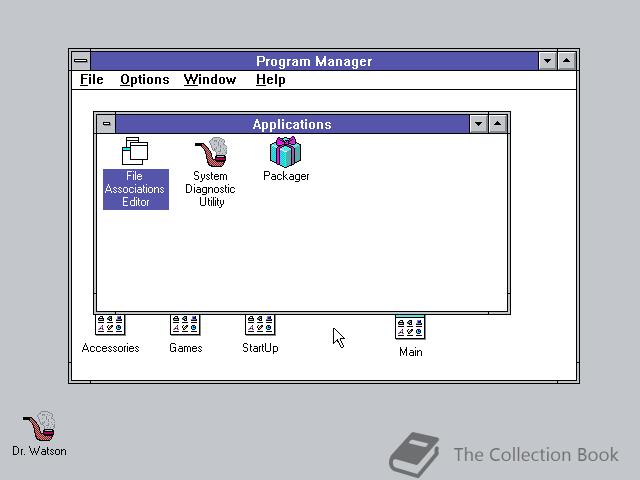Select the System Diagnostic Utility pipe icon

pos(211,152)
